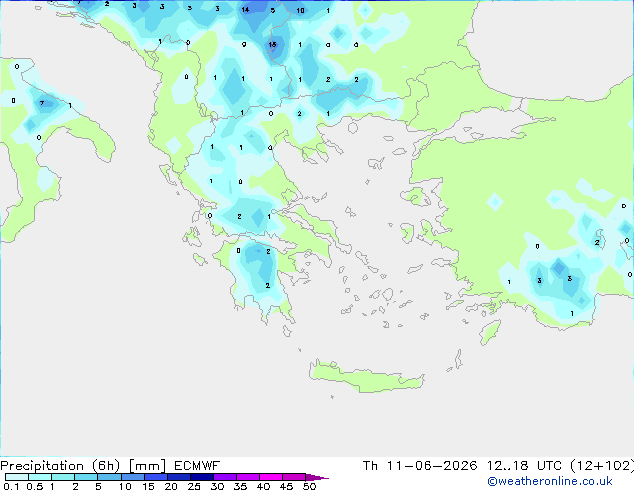Click the 20–25 mm legend color box

coord(178,477)
